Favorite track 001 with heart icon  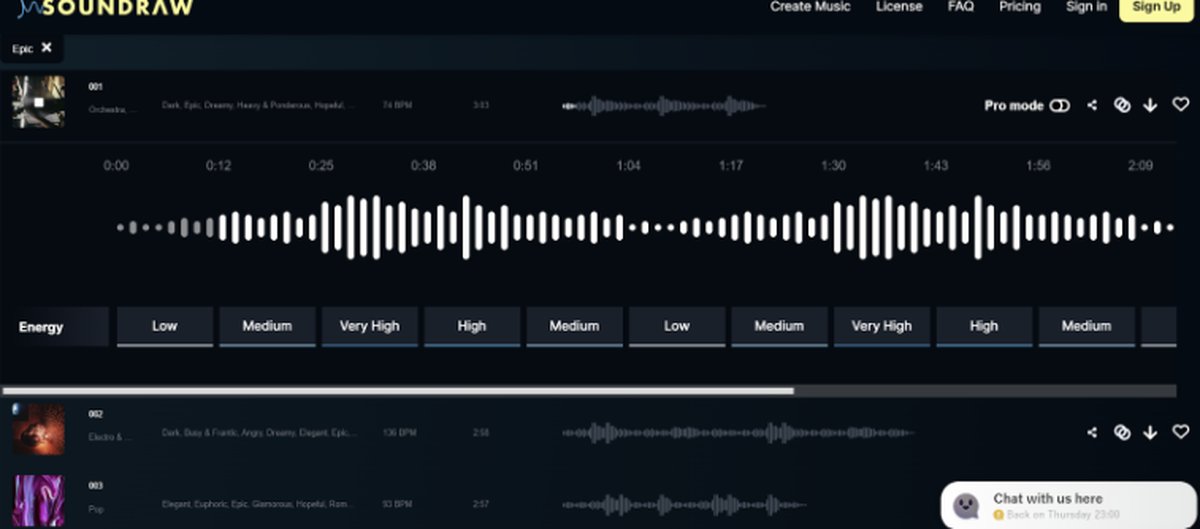pos(1180,105)
